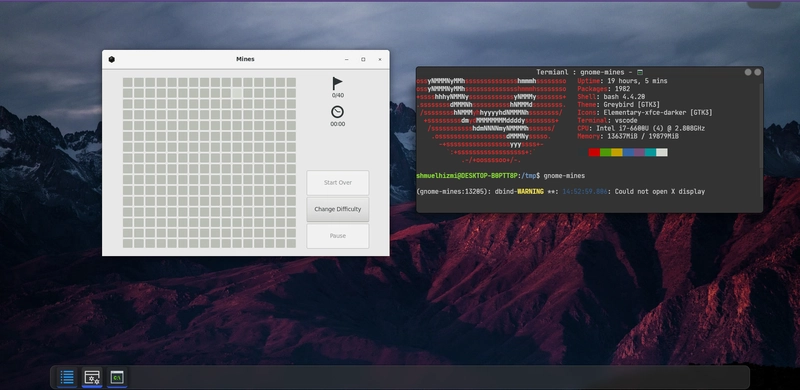
Task: Click the "Packages: 1982" line
Action: (604, 89)
